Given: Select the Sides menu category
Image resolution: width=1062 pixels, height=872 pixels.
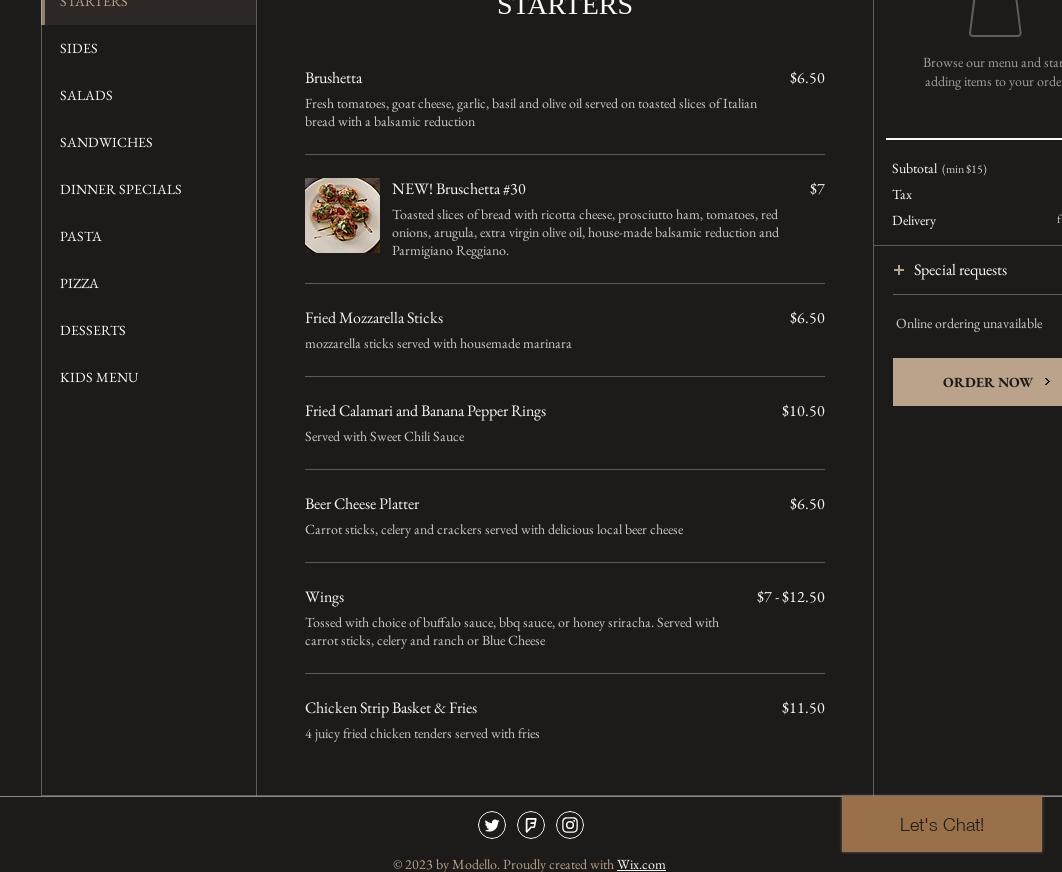Looking at the screenshot, I should (79, 48).
